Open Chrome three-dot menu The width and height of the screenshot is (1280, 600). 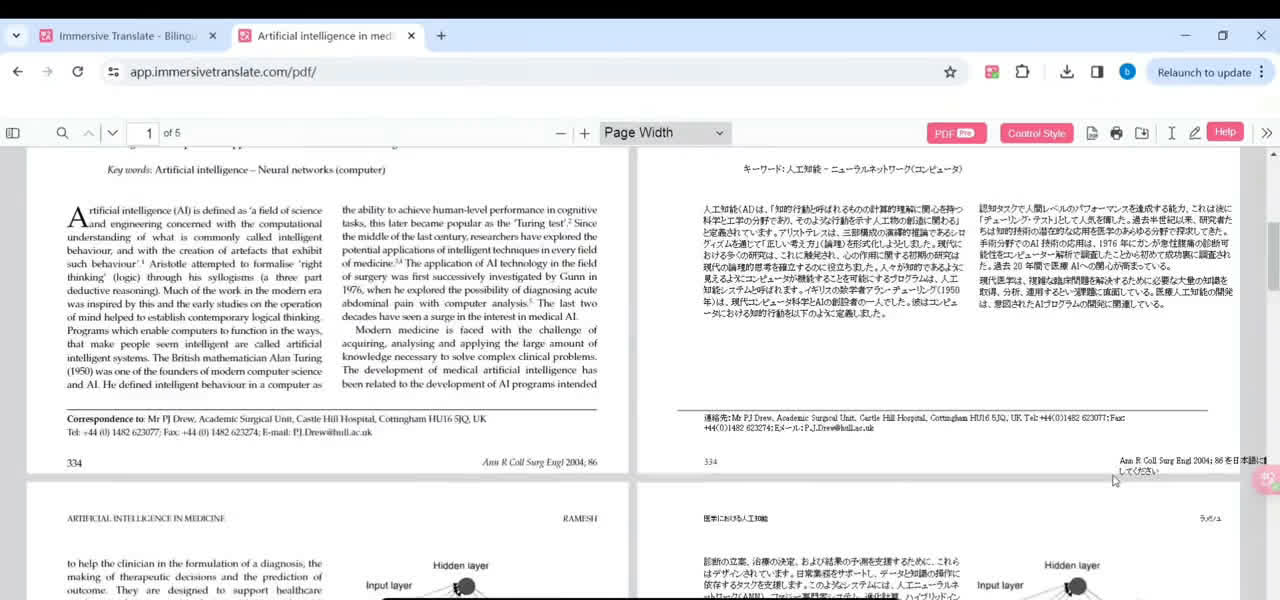coord(1262,72)
